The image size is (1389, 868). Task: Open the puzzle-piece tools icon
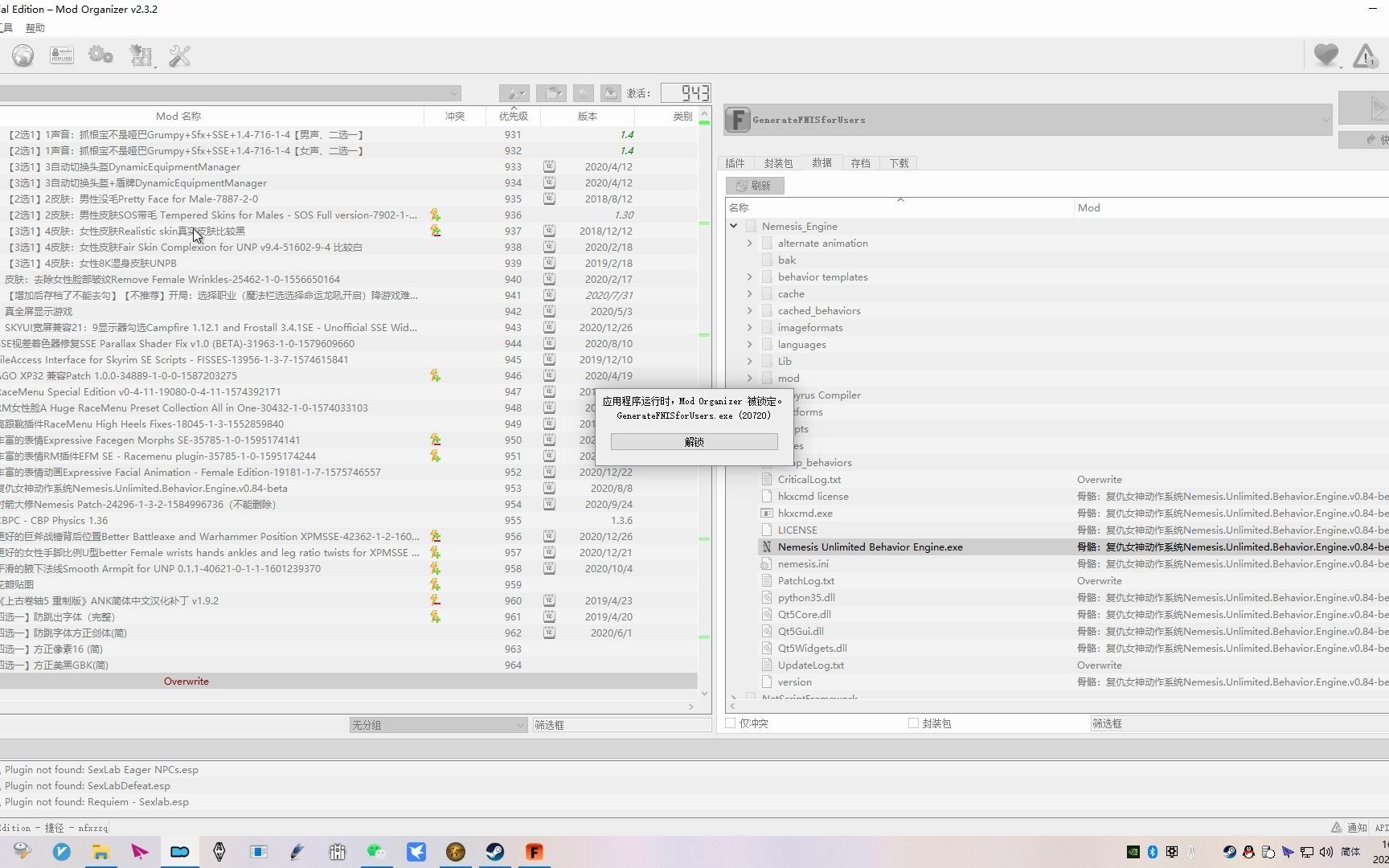click(141, 55)
